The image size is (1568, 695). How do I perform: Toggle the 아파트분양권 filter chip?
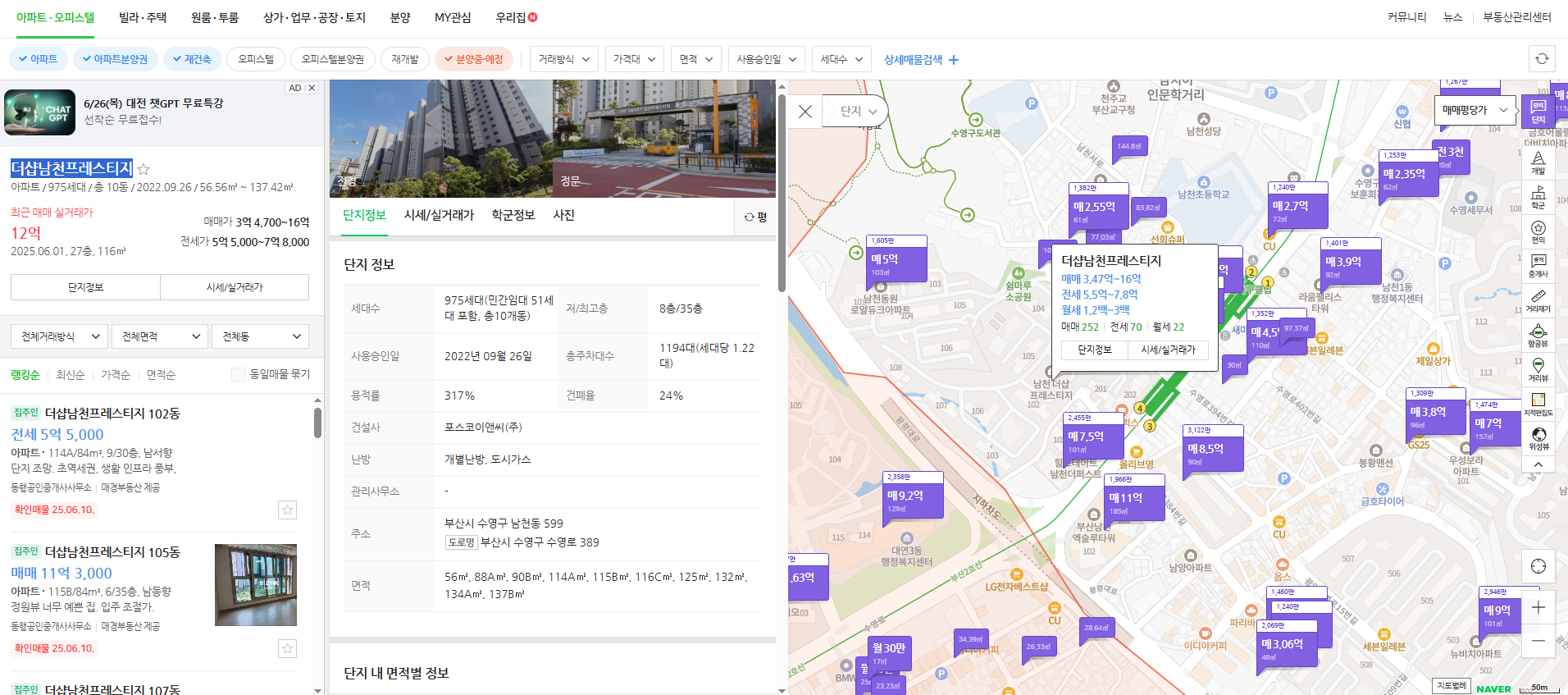click(115, 59)
